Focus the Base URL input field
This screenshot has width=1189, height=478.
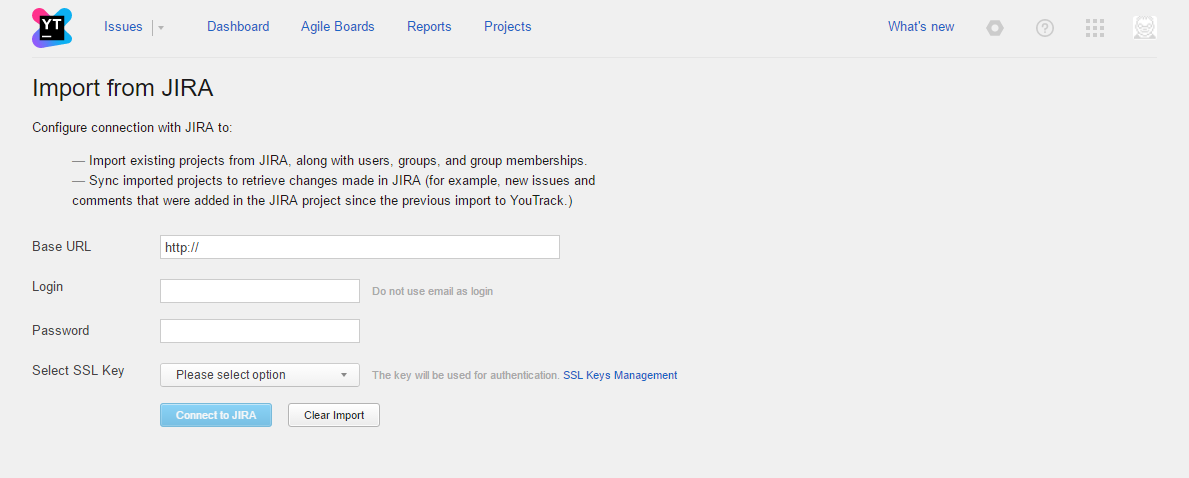point(360,247)
